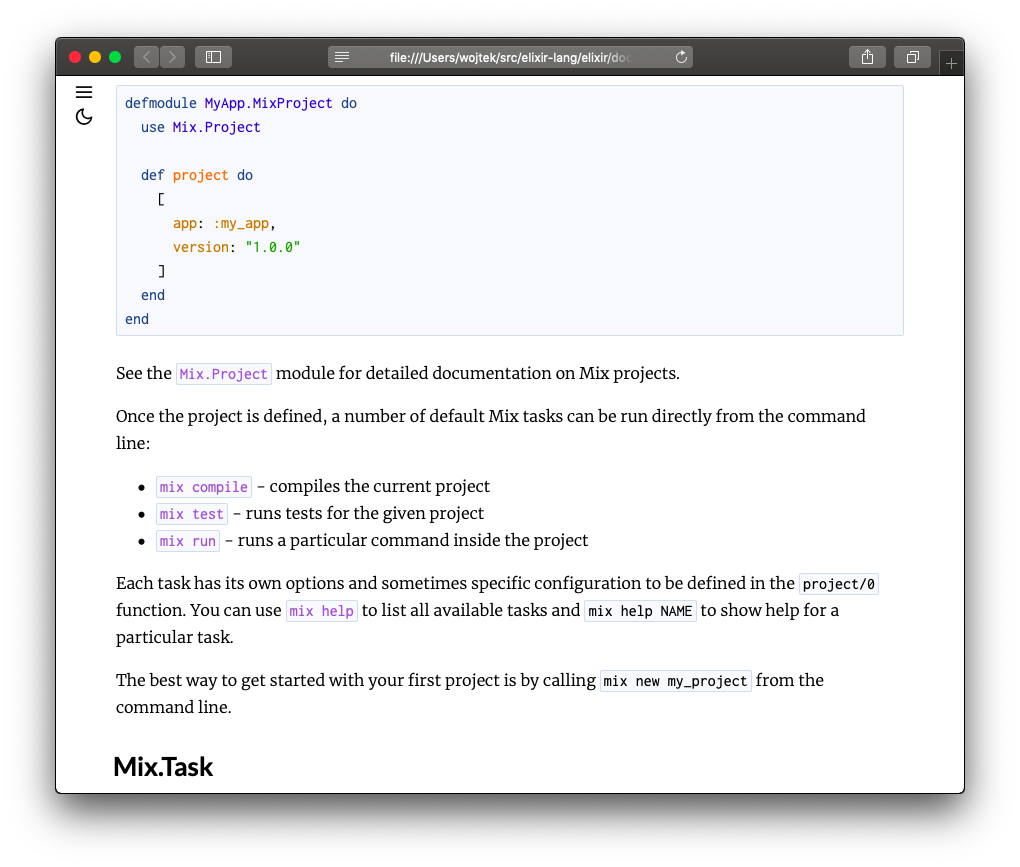Open the mix help link

[x=322, y=611]
